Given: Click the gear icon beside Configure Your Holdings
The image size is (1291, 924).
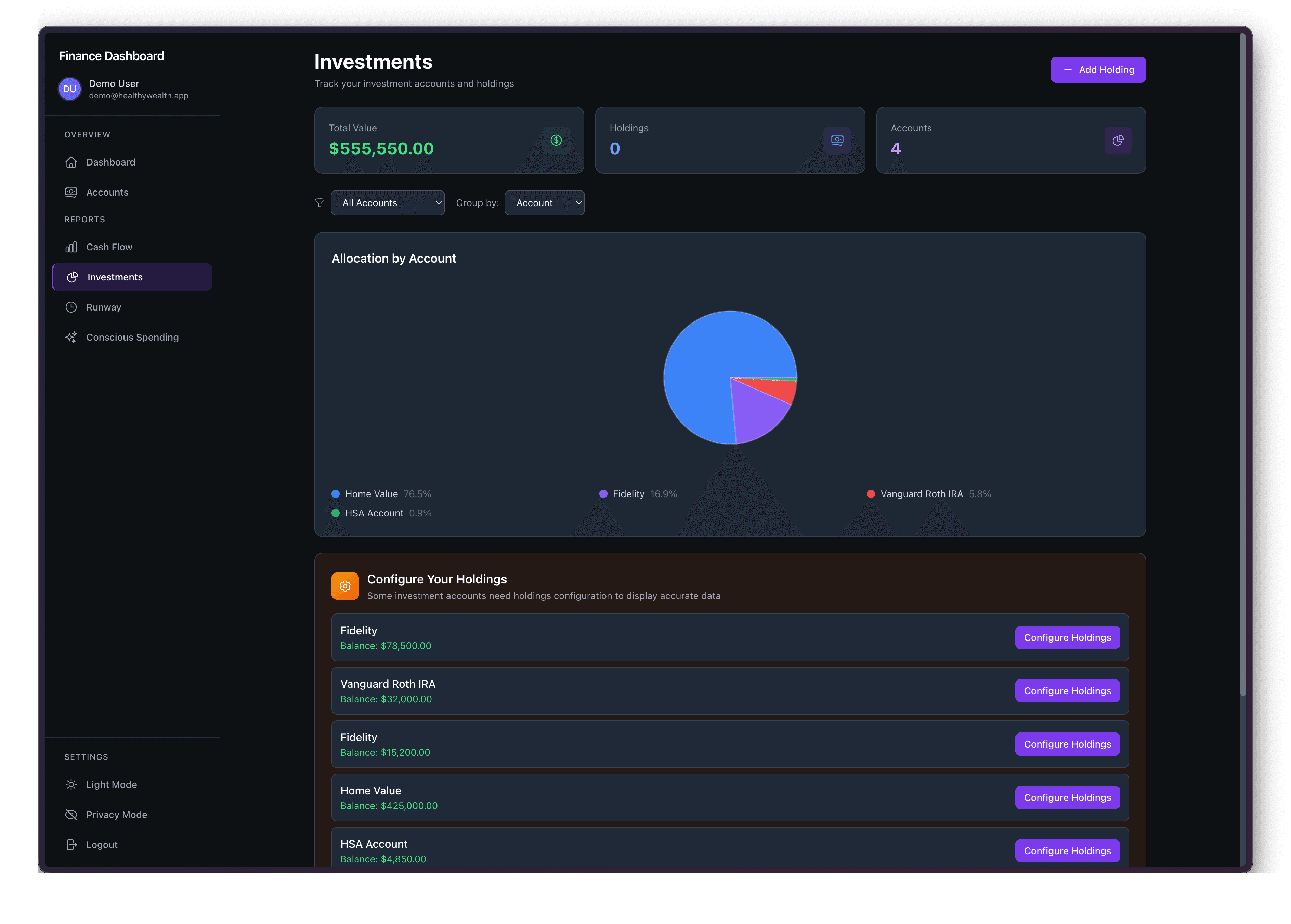Looking at the screenshot, I should [345, 585].
